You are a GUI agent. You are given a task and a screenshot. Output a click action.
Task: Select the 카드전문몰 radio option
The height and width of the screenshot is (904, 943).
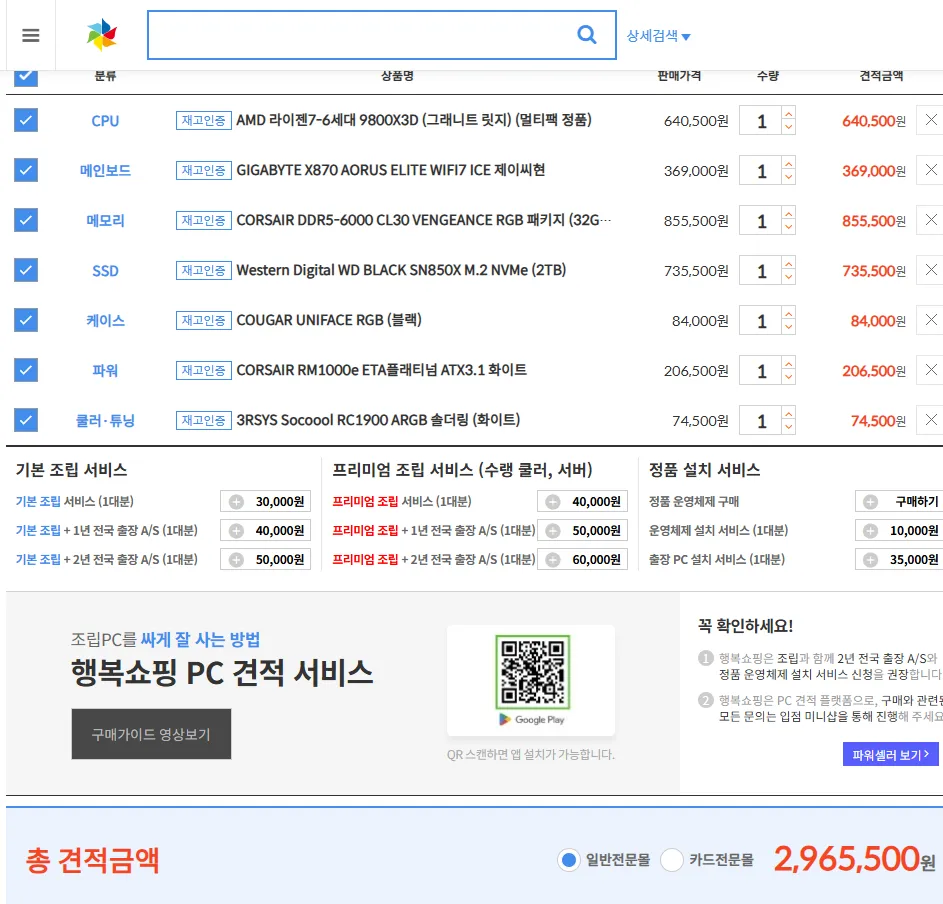[672, 860]
